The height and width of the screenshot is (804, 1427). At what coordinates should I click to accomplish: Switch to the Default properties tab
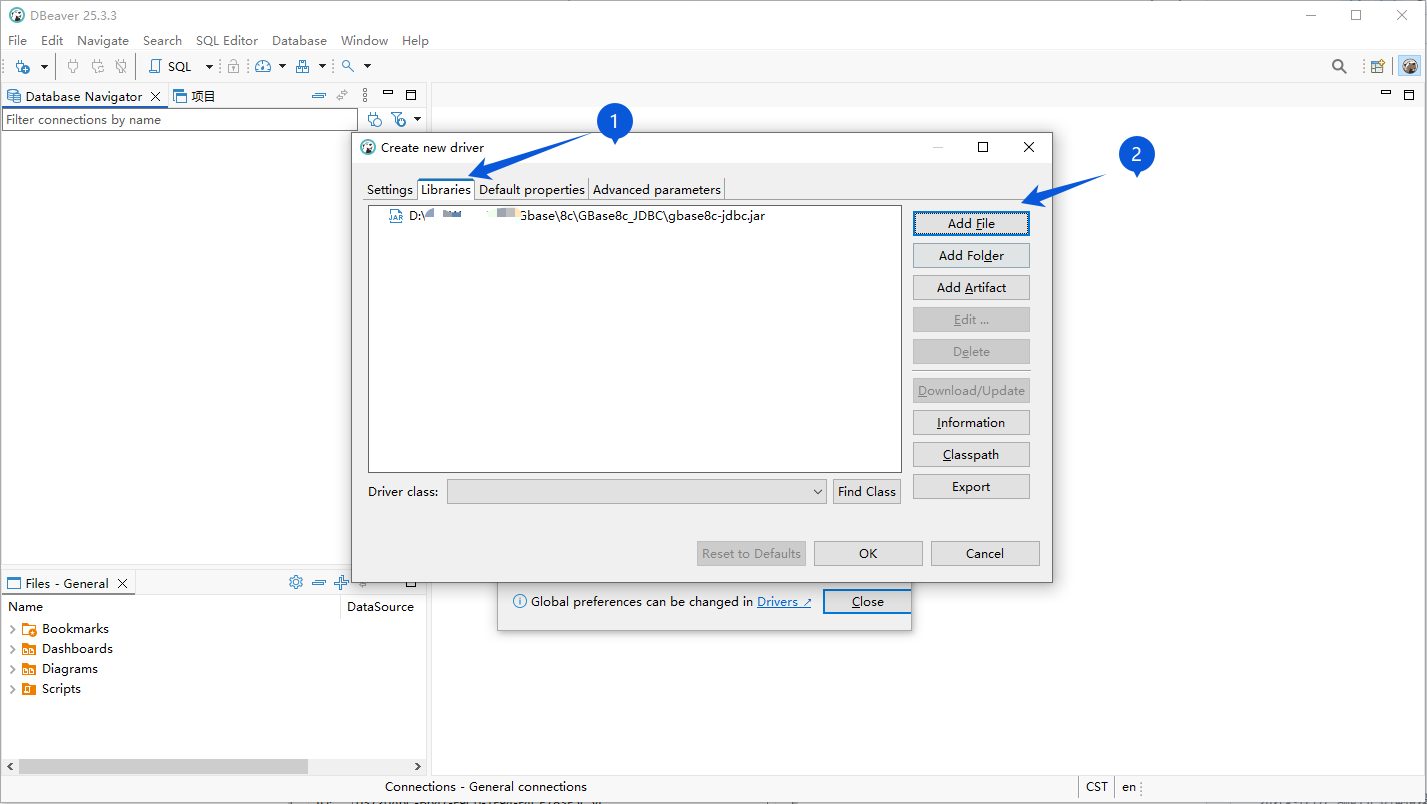(x=532, y=190)
